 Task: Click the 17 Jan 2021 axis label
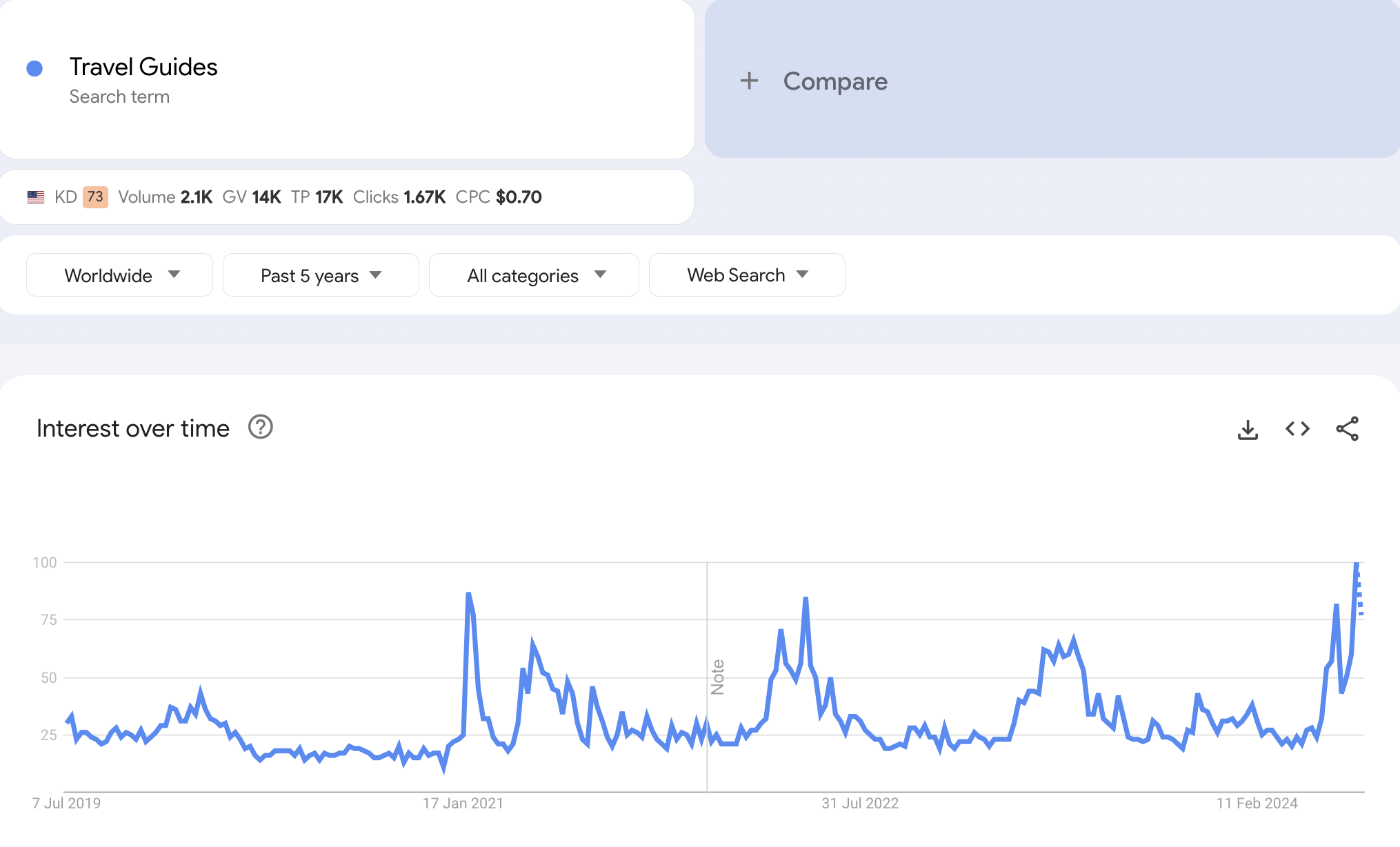463,803
